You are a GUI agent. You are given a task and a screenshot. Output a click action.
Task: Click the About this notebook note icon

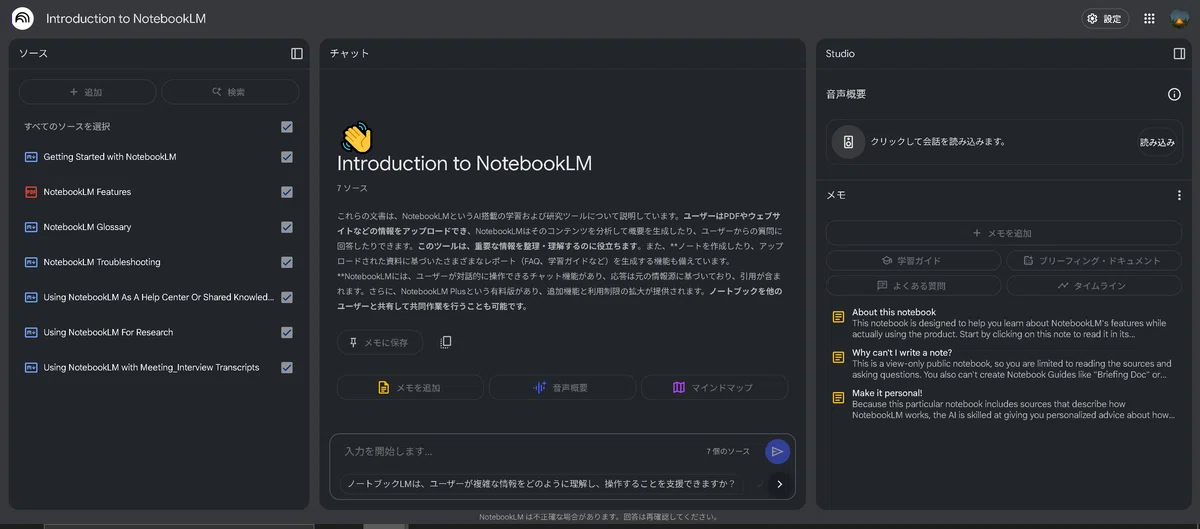(839, 317)
